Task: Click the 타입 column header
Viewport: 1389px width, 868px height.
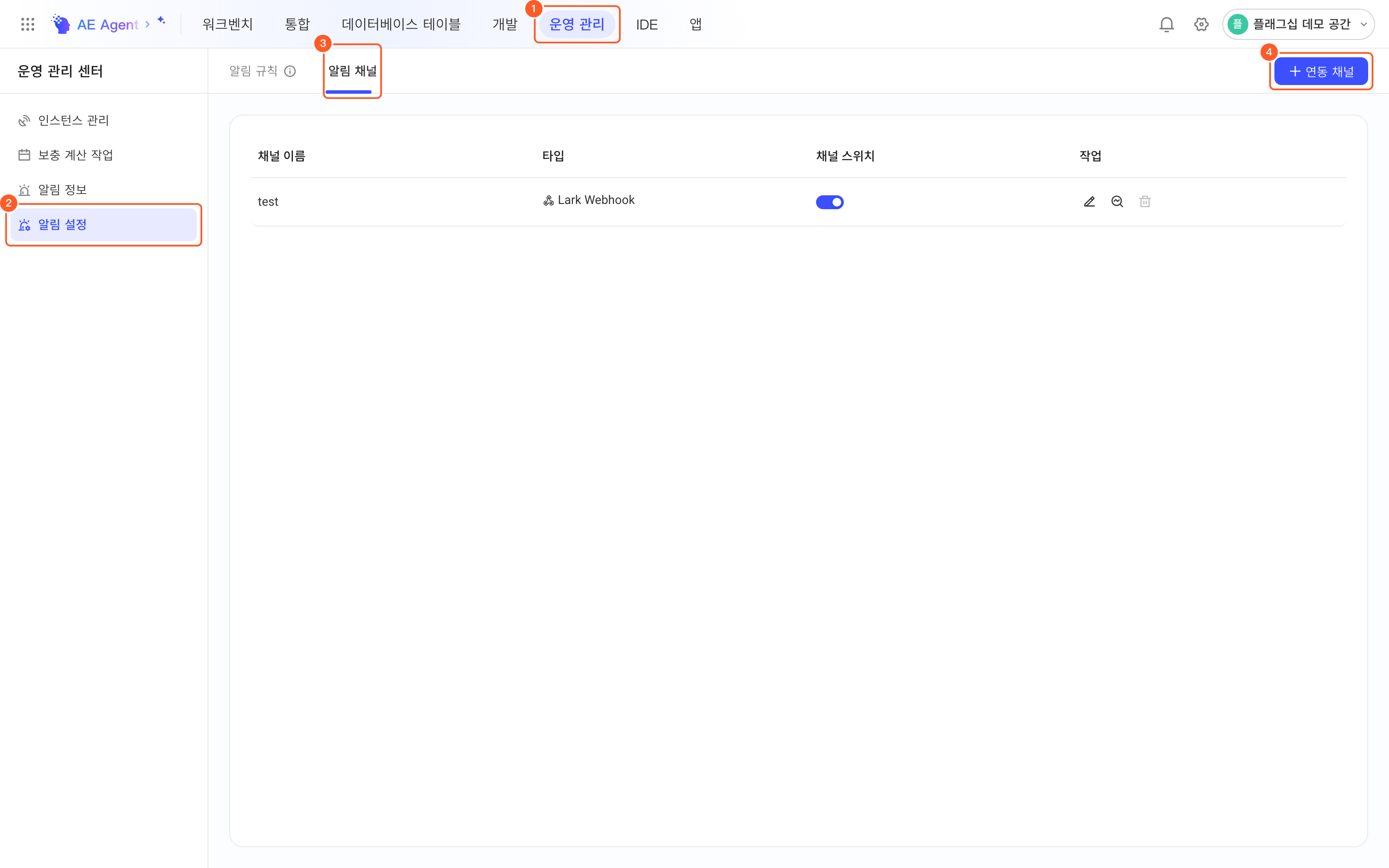Action: point(553,155)
